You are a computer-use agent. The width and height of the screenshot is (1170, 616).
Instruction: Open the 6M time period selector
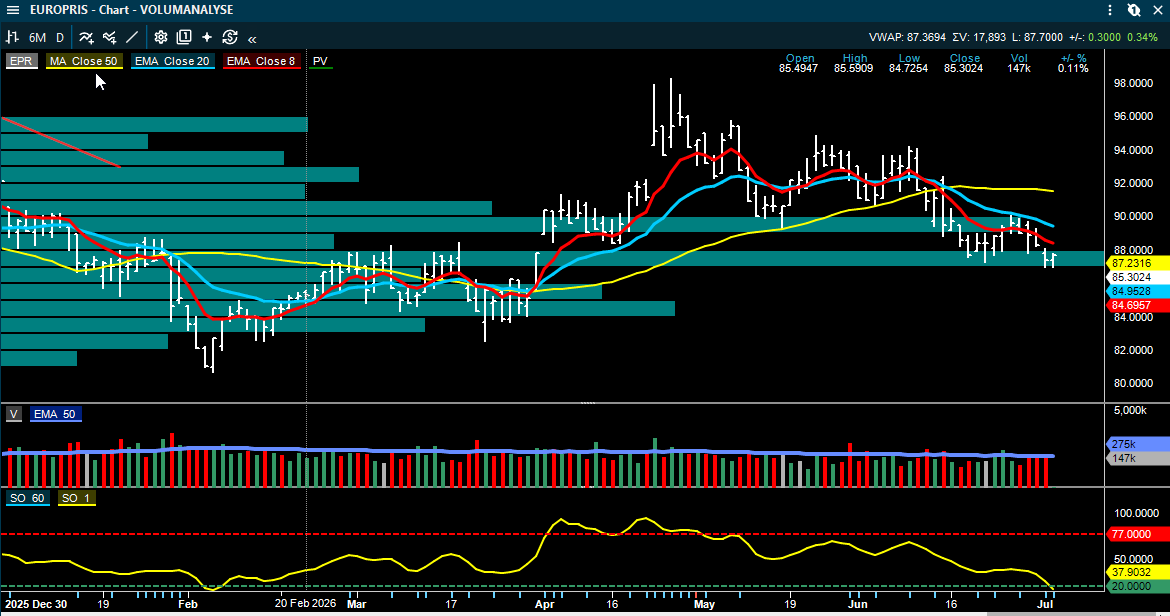37,37
